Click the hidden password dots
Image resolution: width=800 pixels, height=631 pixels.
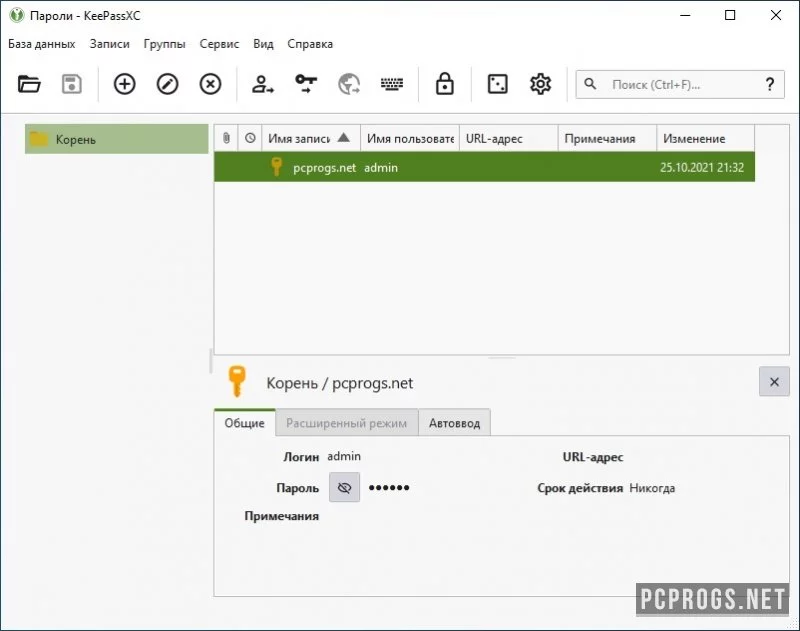[x=389, y=488]
